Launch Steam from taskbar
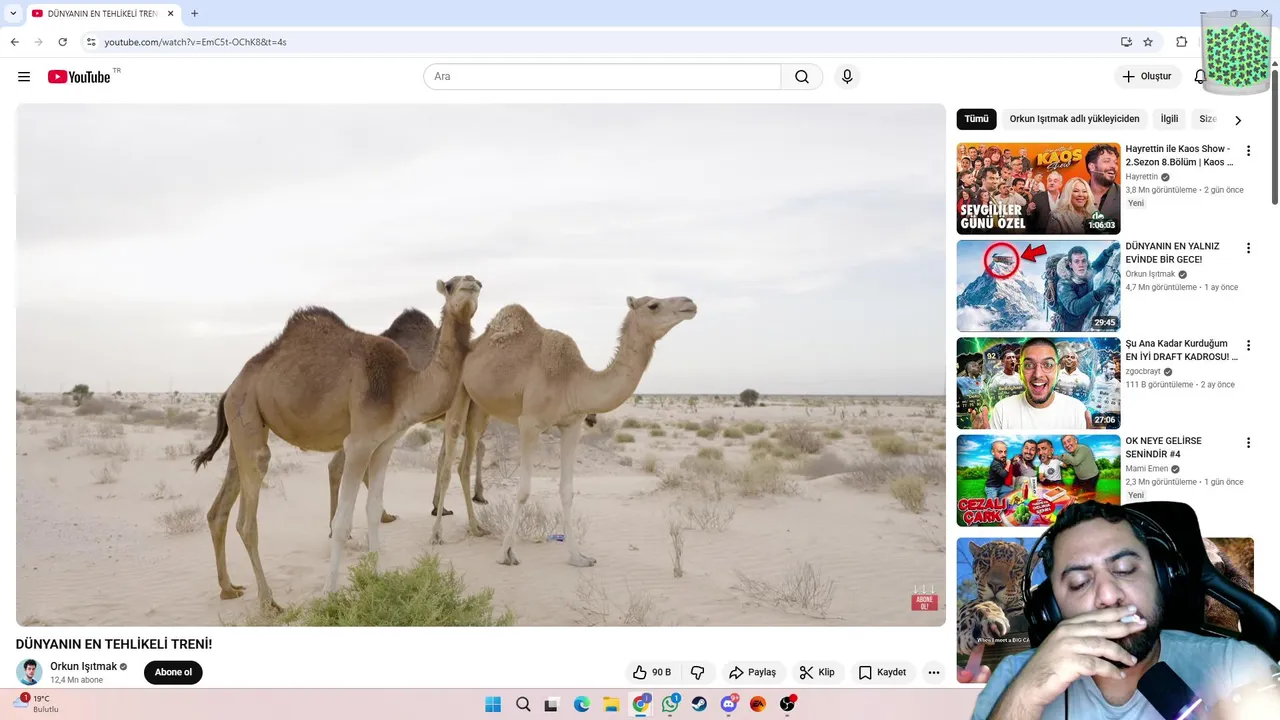Image resolution: width=1280 pixels, height=720 pixels. pyautogui.click(x=699, y=704)
